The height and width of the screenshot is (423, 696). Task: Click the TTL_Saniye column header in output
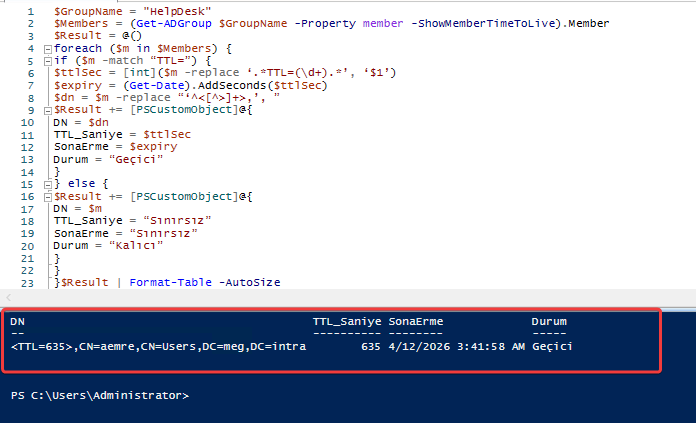click(x=346, y=322)
